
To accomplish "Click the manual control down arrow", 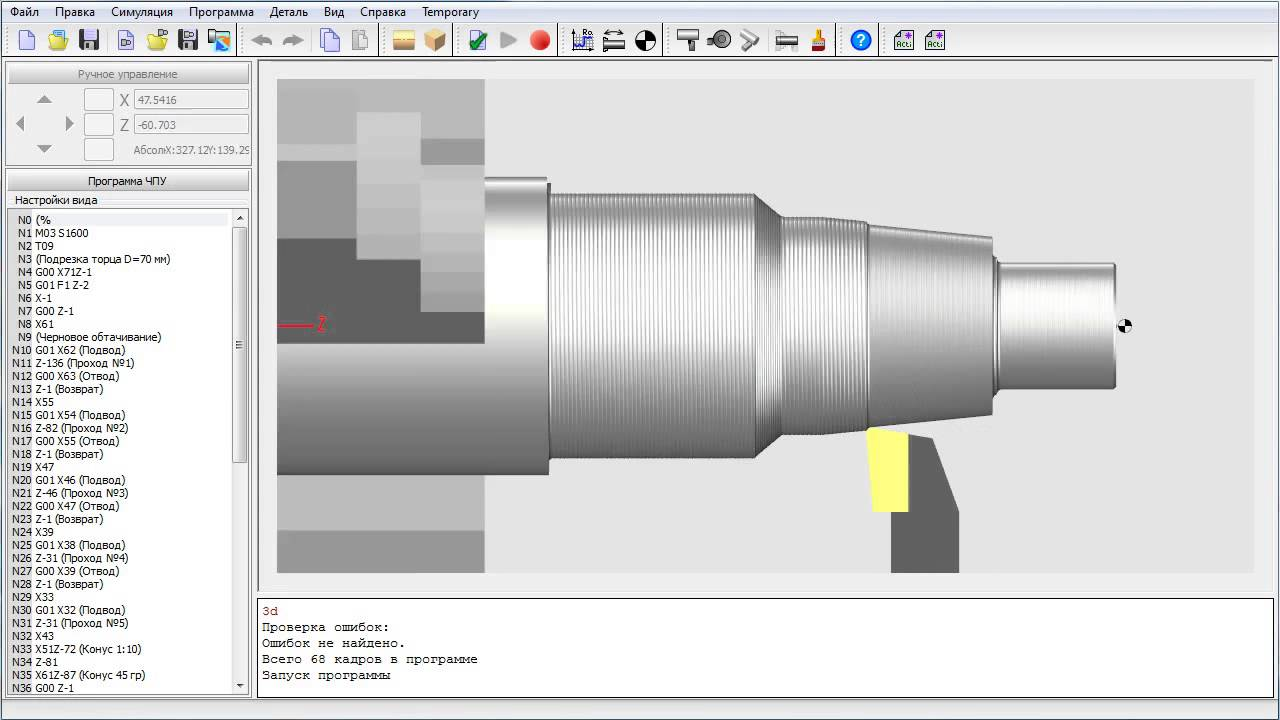I will (x=44, y=149).
